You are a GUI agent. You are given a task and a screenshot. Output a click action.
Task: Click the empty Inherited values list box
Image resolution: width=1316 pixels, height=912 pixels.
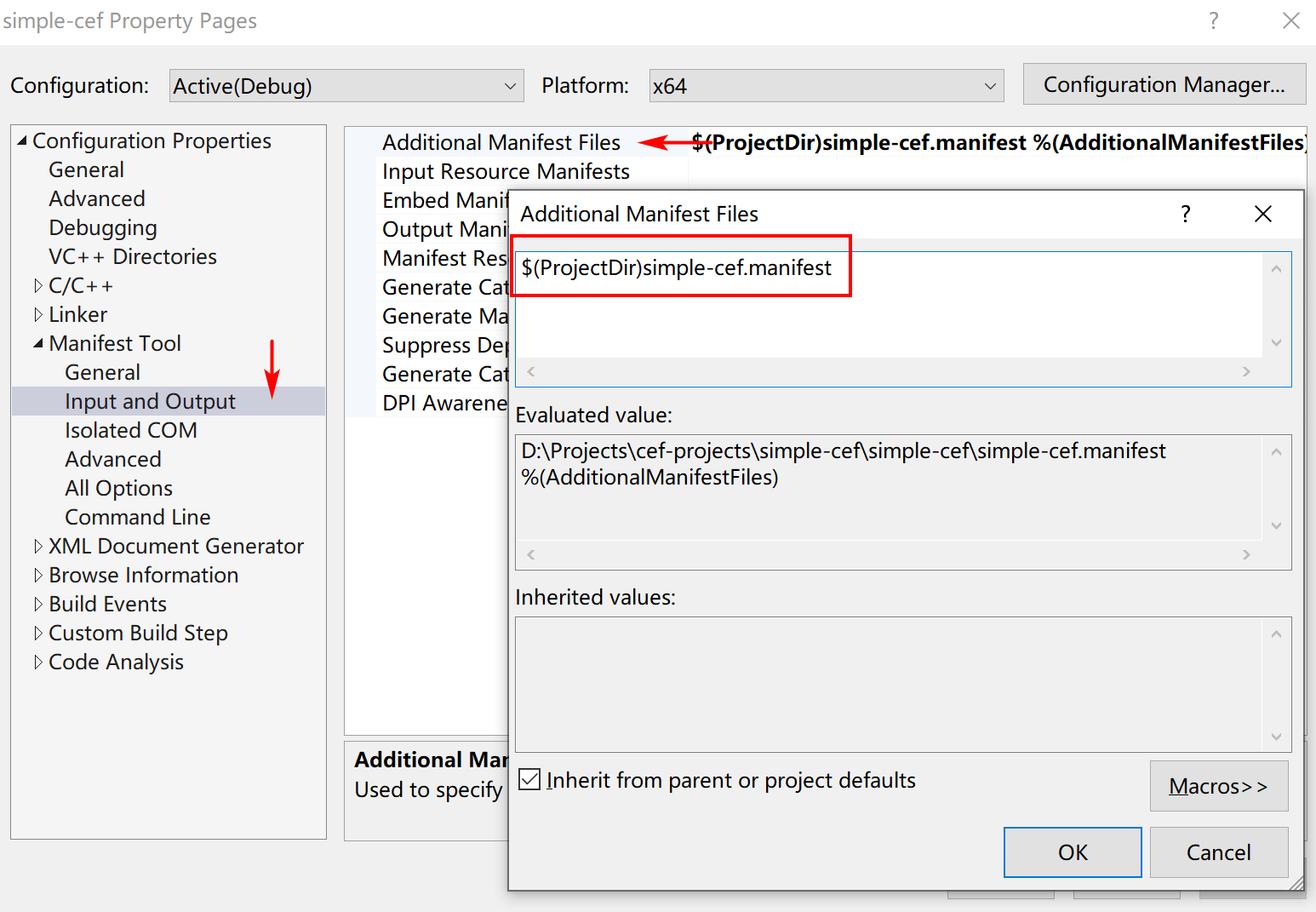tap(889, 684)
